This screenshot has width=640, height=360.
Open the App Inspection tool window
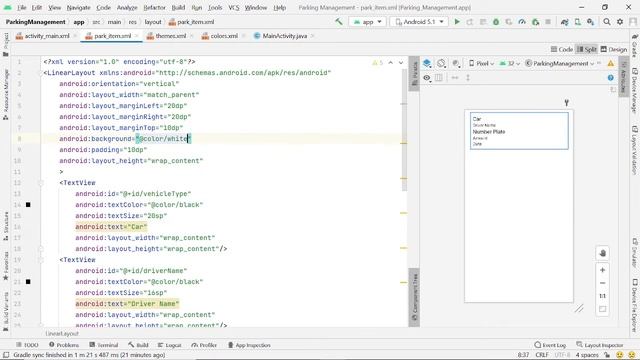click(249, 345)
